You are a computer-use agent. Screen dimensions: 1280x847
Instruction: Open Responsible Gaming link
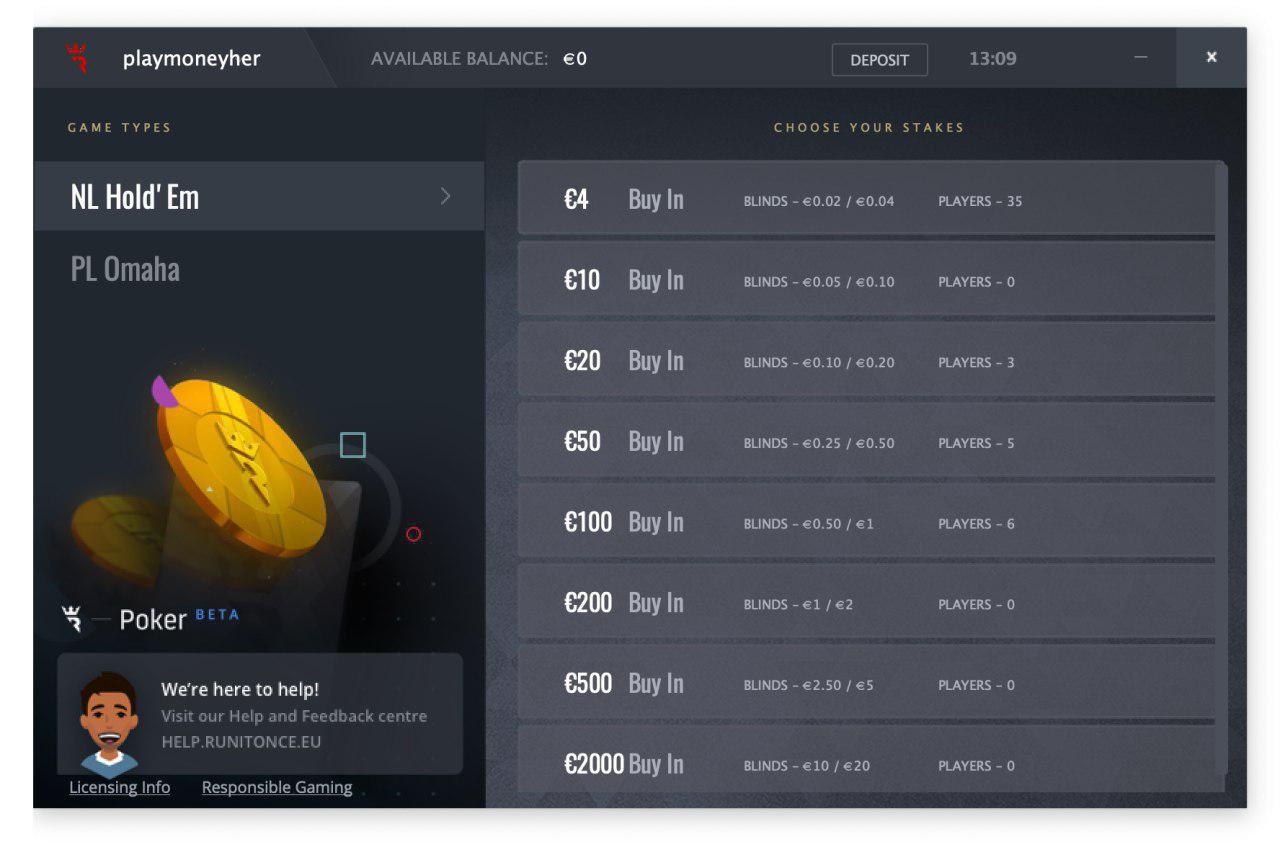coord(277,788)
